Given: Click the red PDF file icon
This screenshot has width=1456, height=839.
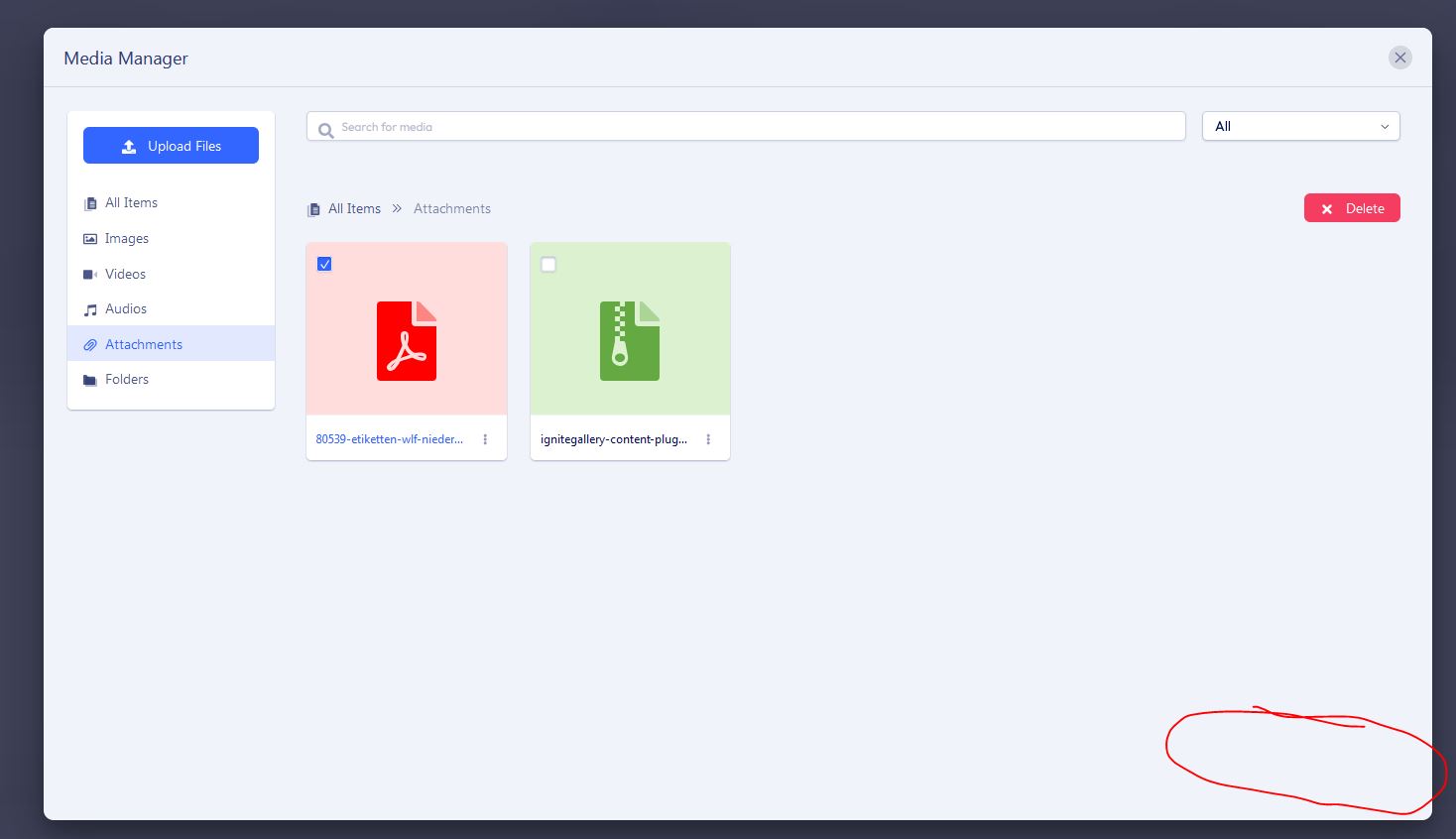Looking at the screenshot, I should [x=407, y=341].
